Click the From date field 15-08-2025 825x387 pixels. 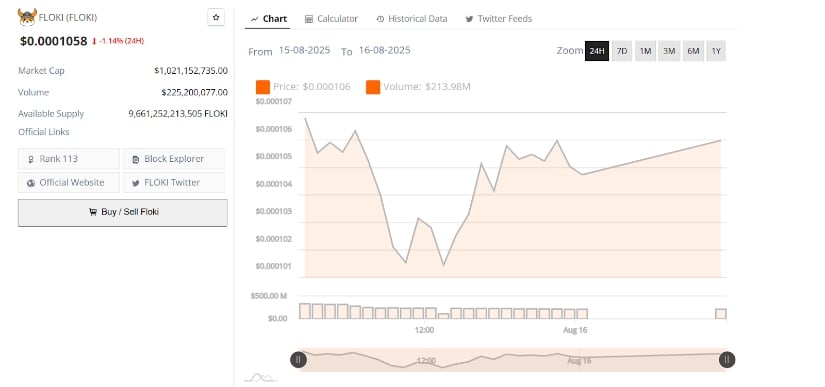pyautogui.click(x=305, y=50)
